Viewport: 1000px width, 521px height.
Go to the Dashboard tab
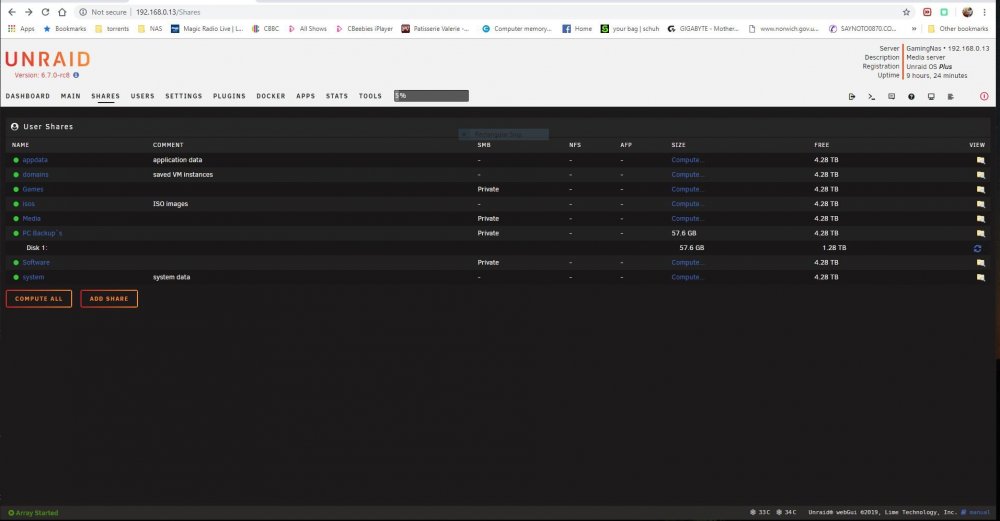click(x=27, y=96)
